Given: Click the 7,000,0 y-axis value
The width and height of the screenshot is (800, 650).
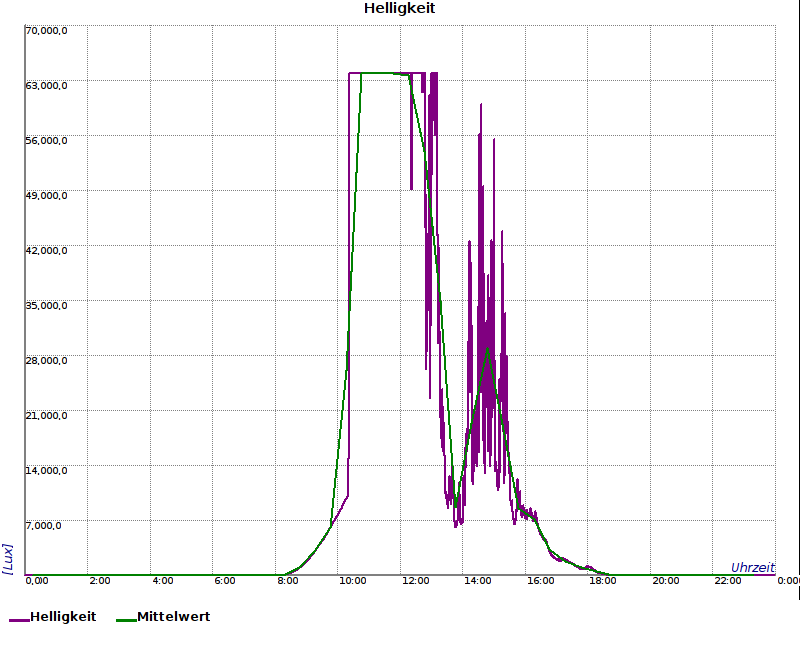Looking at the screenshot, I should pyautogui.click(x=44, y=526).
